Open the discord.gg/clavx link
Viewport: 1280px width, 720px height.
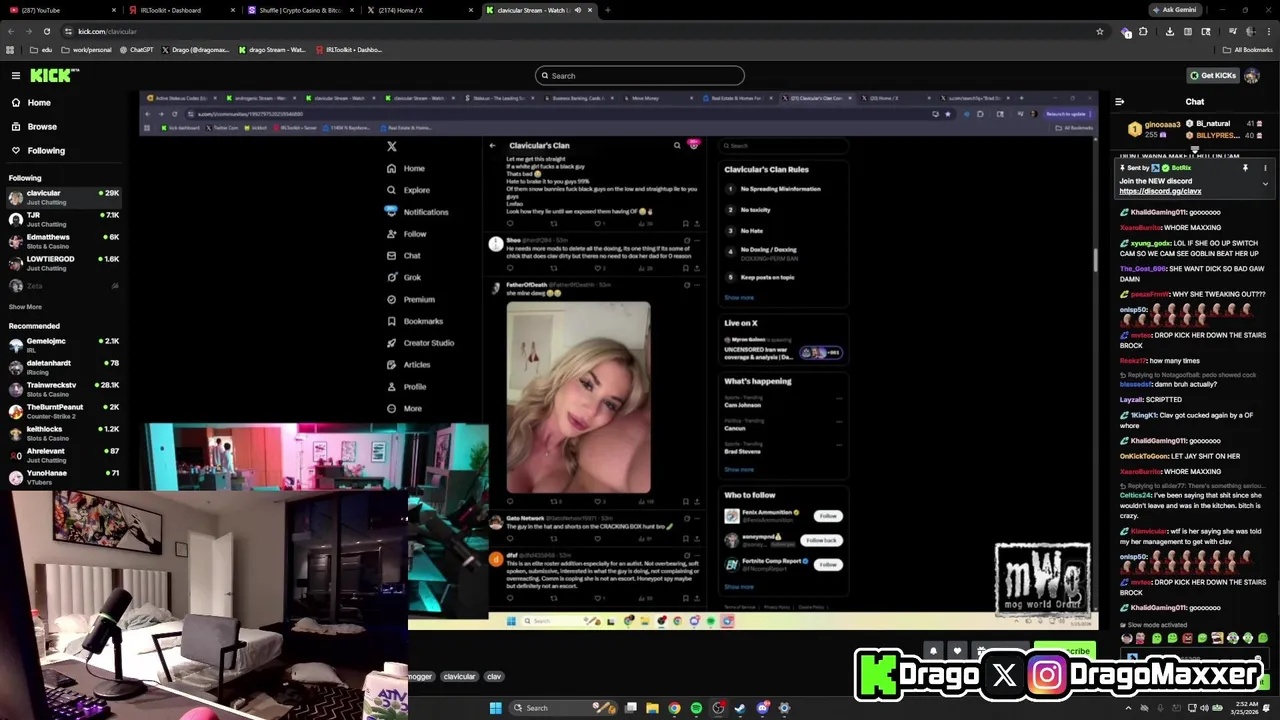tap(1160, 191)
